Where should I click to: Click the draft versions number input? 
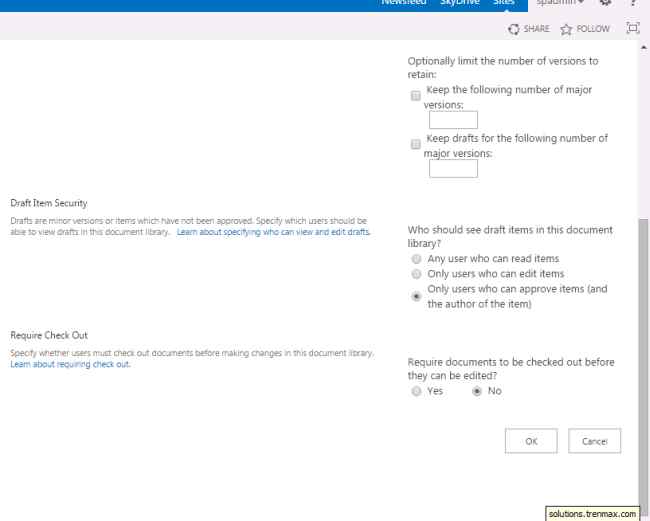[453, 169]
